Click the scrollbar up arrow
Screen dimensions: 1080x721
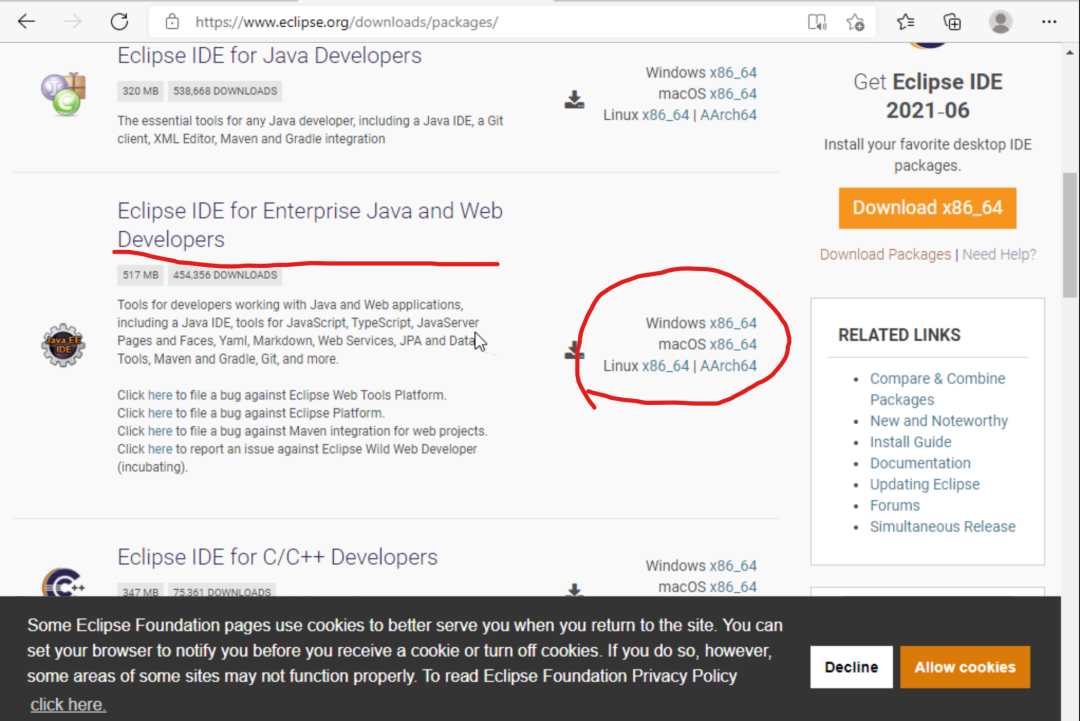tap(1069, 52)
